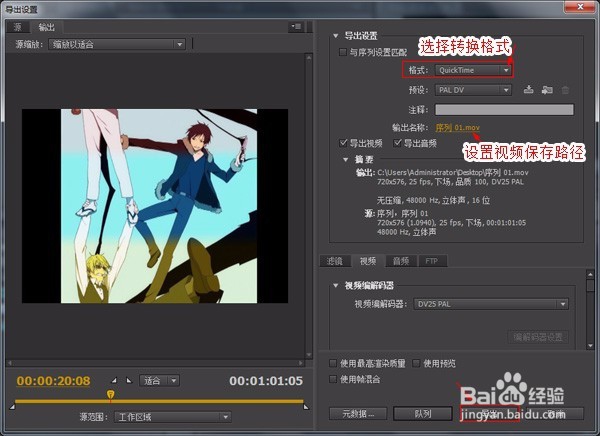Click the settings panel scroll down arrow
The width and height of the screenshot is (600, 436).
coord(590,346)
